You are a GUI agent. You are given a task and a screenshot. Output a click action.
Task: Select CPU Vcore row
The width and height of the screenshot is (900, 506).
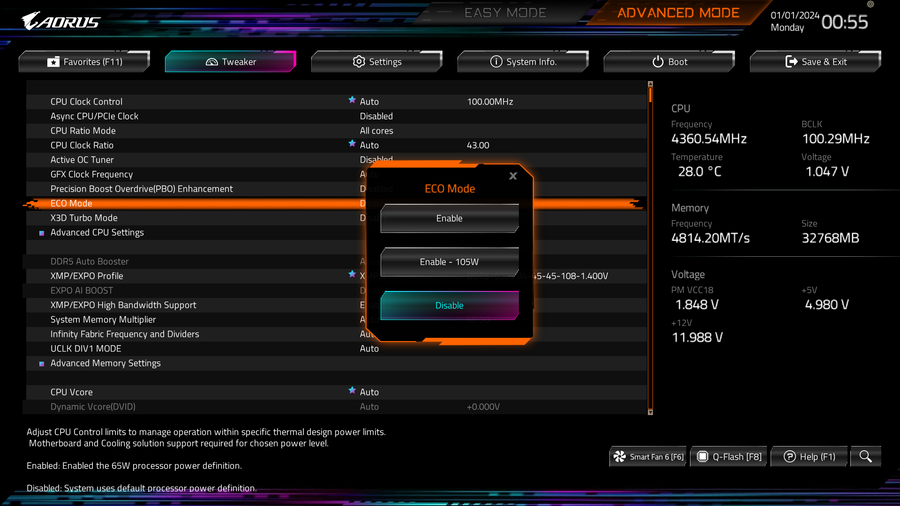click(336, 392)
